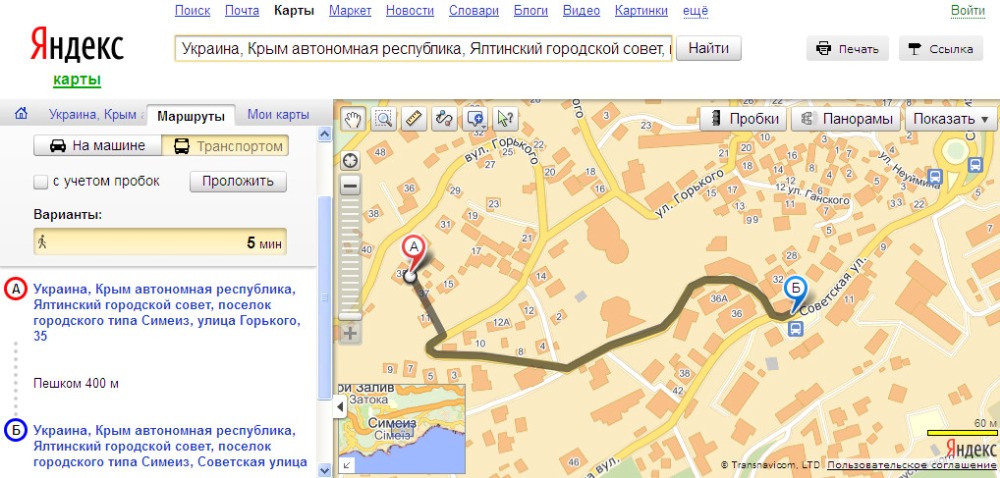This screenshot has height=478, width=1000.
Task: Click blue Б circle in route list
Action: point(15,431)
